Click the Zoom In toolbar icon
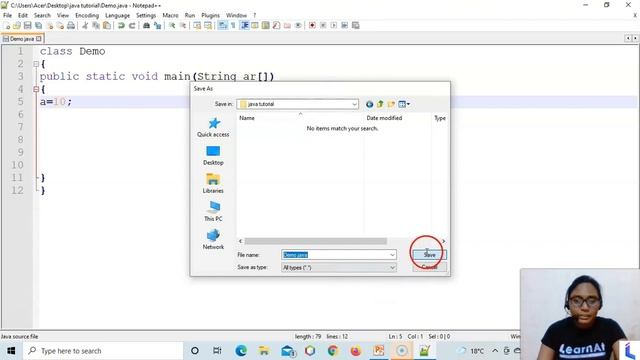This screenshot has height=360, width=640. [172, 25]
